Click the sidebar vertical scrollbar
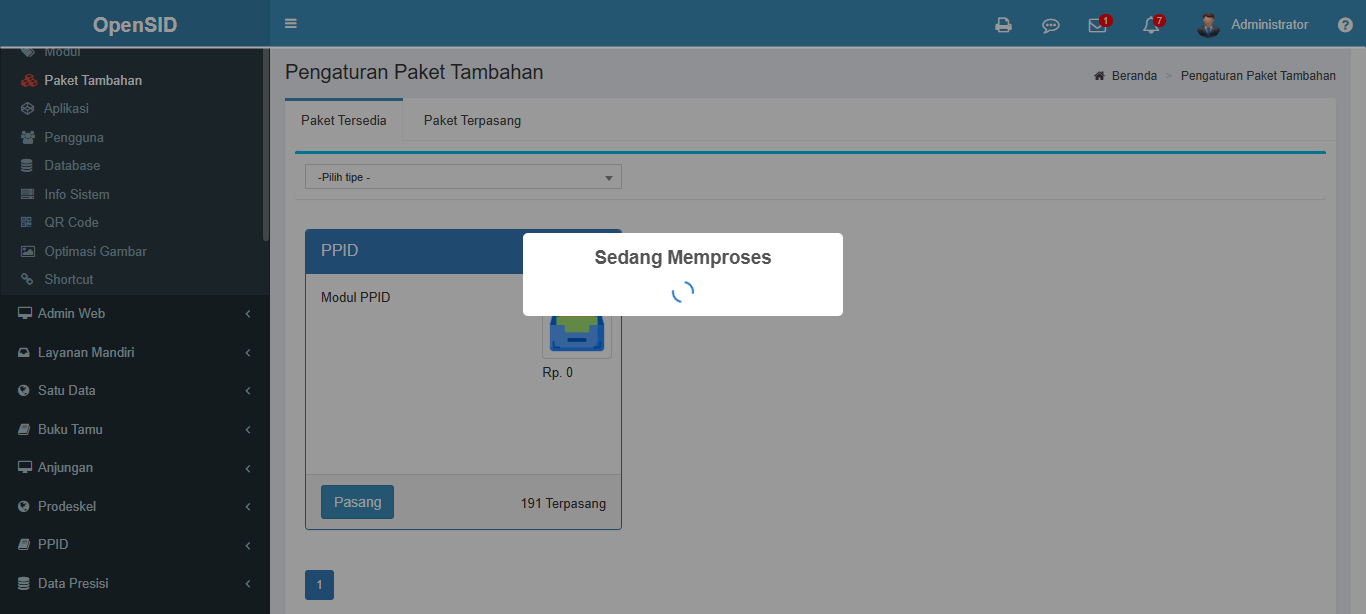Screen dimensions: 1366x614 click(266, 145)
